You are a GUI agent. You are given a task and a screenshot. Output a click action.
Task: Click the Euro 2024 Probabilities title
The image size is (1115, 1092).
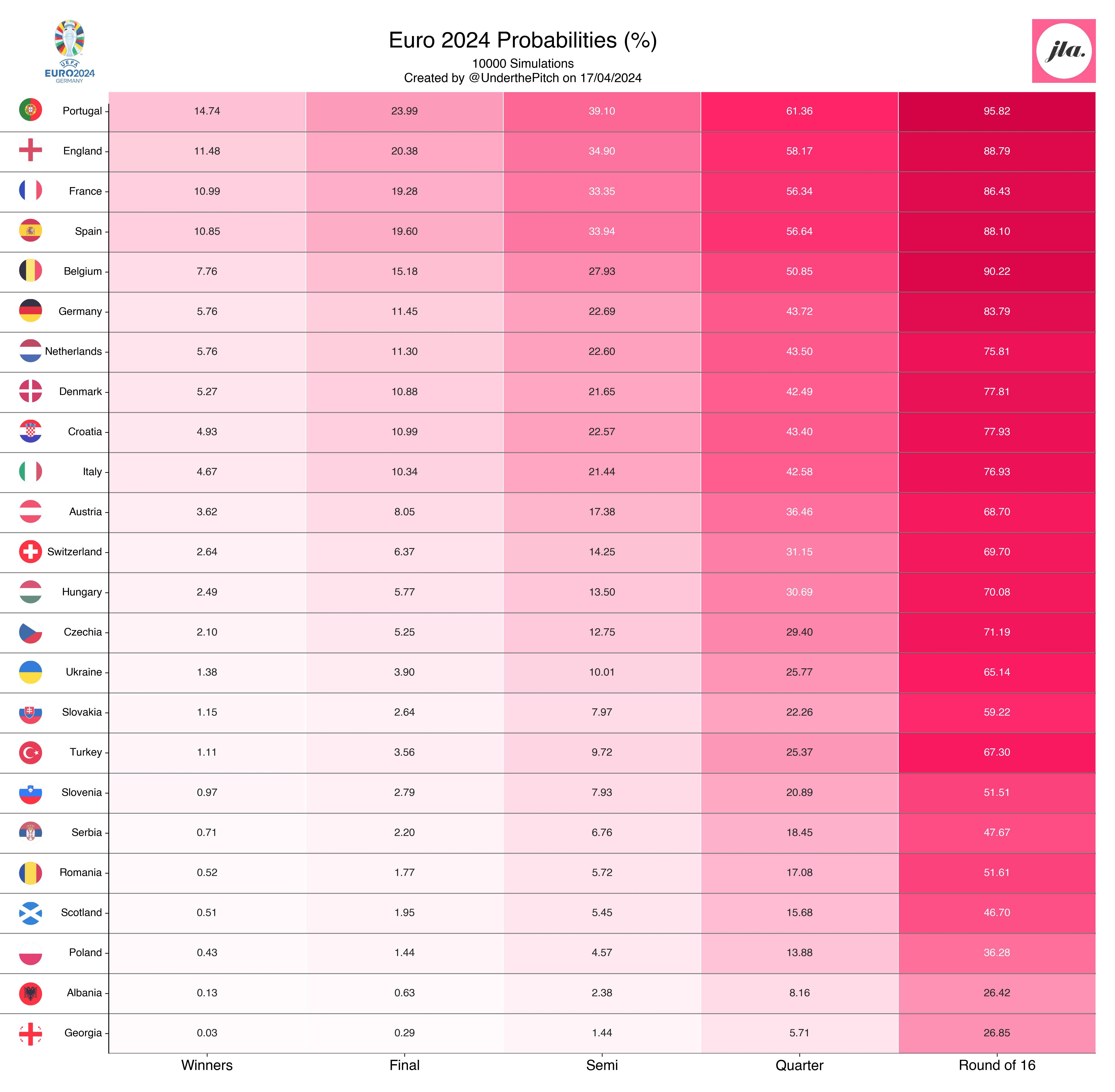pyautogui.click(x=522, y=40)
